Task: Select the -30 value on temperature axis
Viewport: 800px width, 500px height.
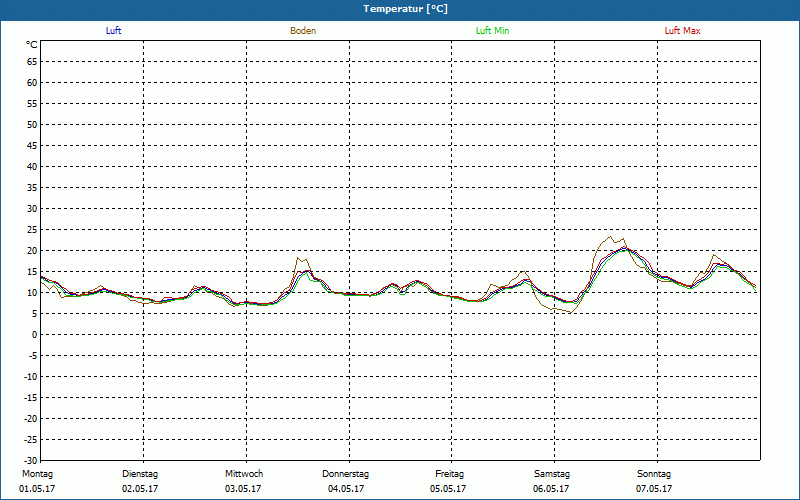Action: coord(31,460)
